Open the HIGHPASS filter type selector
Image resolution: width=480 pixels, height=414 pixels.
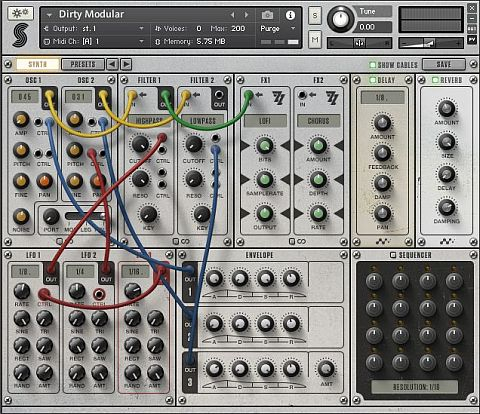[149, 121]
